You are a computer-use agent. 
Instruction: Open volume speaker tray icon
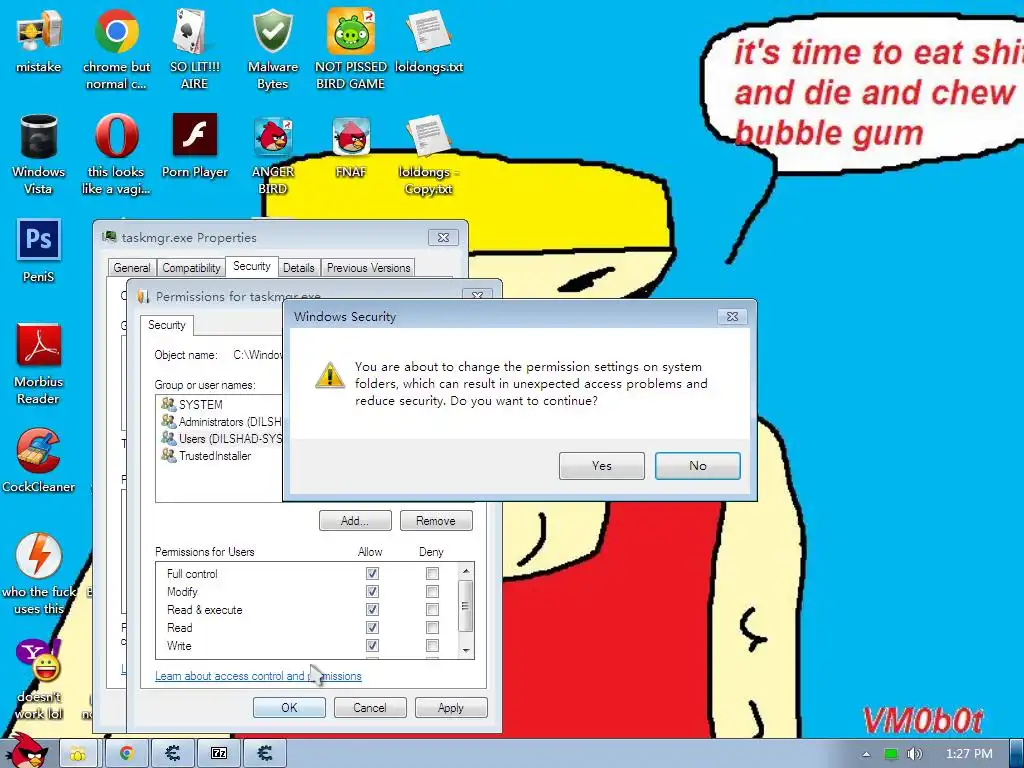pos(914,754)
